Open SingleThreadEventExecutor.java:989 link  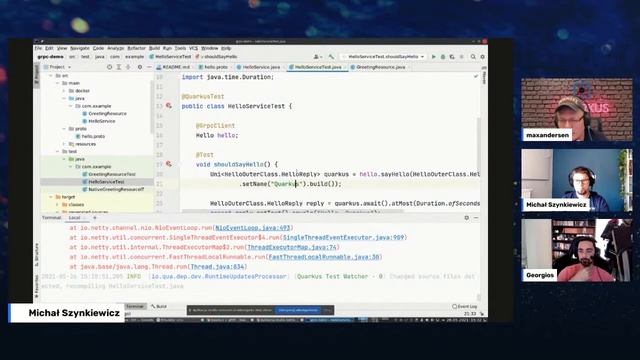343,238
